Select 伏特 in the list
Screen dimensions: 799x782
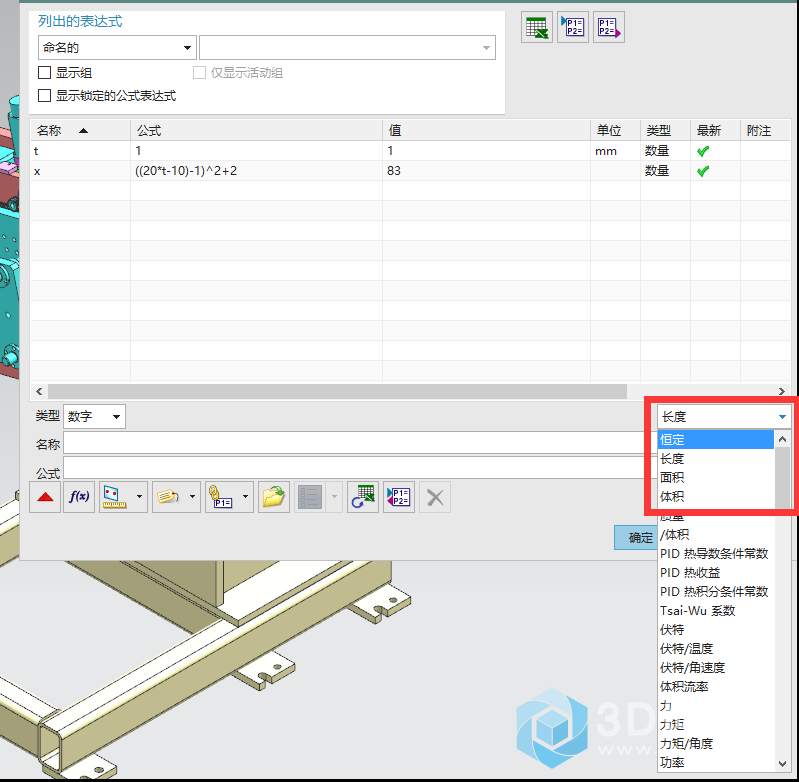coord(716,630)
